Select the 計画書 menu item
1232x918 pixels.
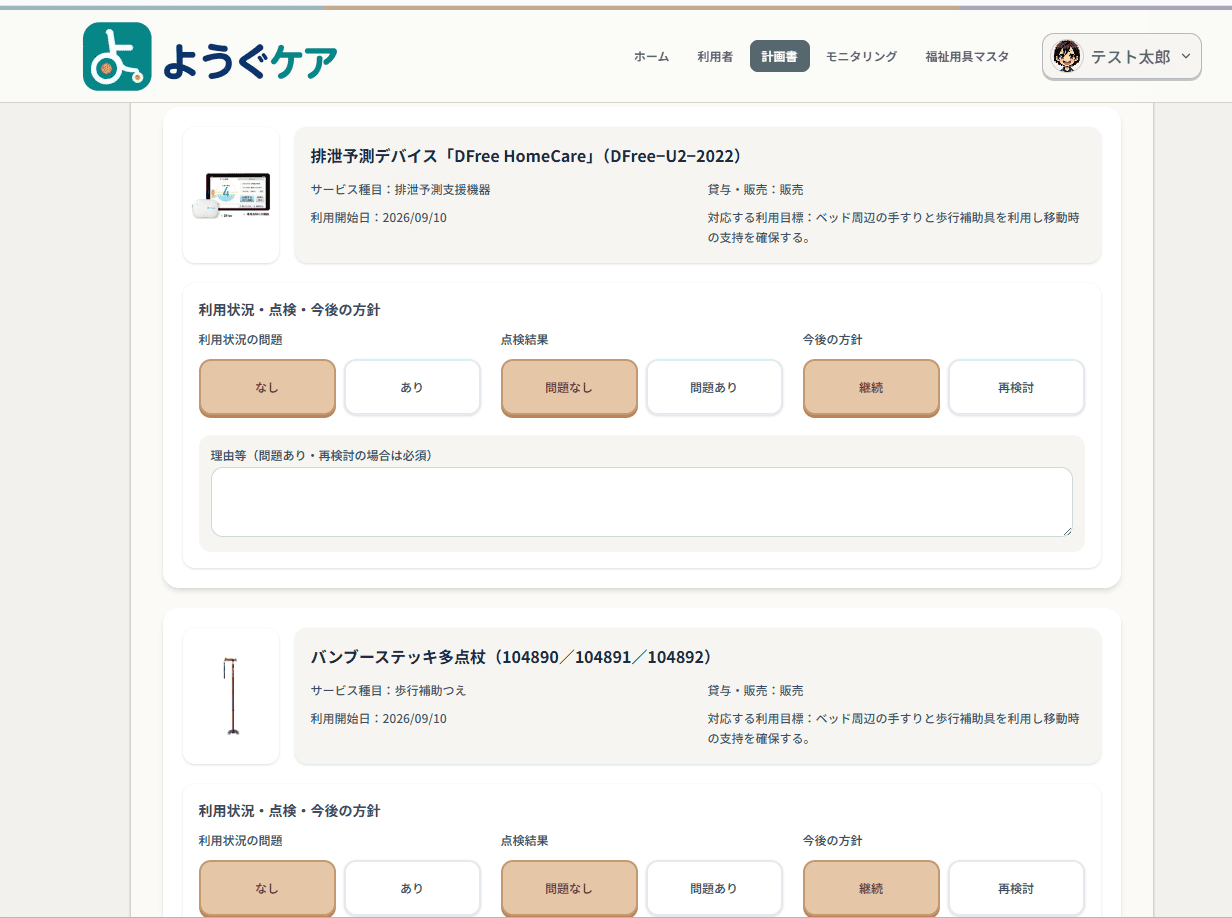pyautogui.click(x=779, y=57)
